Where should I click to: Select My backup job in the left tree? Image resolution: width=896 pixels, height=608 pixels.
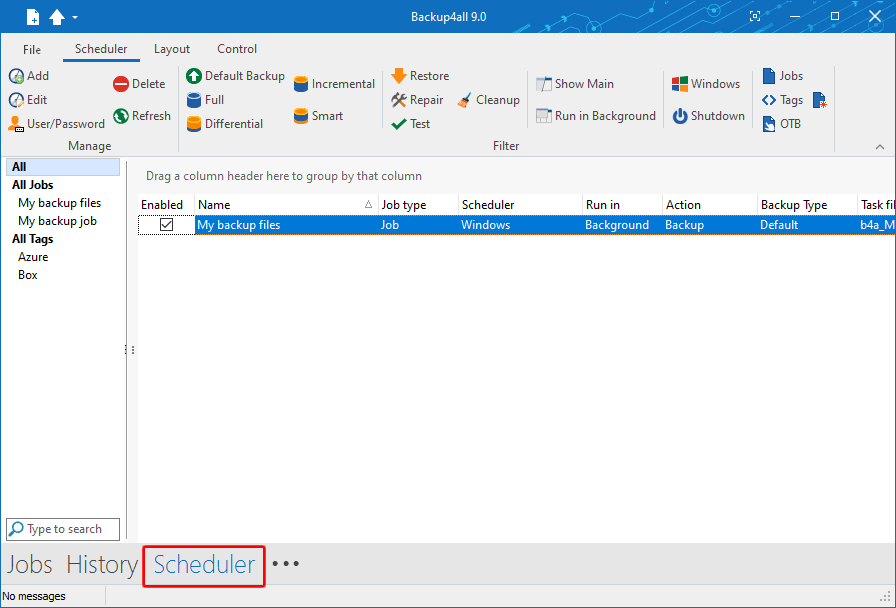(57, 221)
